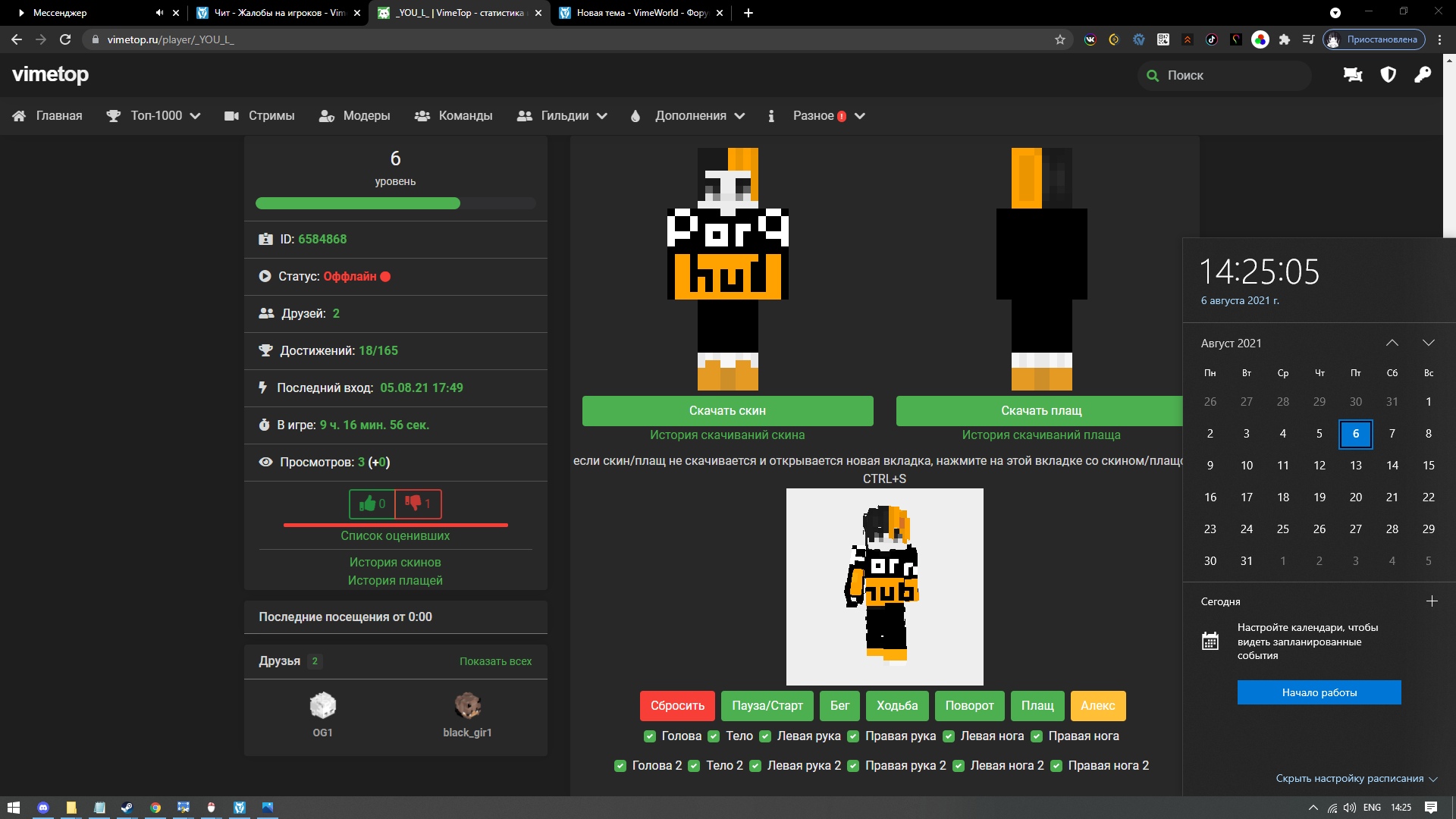
Task: Click the shield icon in header
Action: [1388, 75]
